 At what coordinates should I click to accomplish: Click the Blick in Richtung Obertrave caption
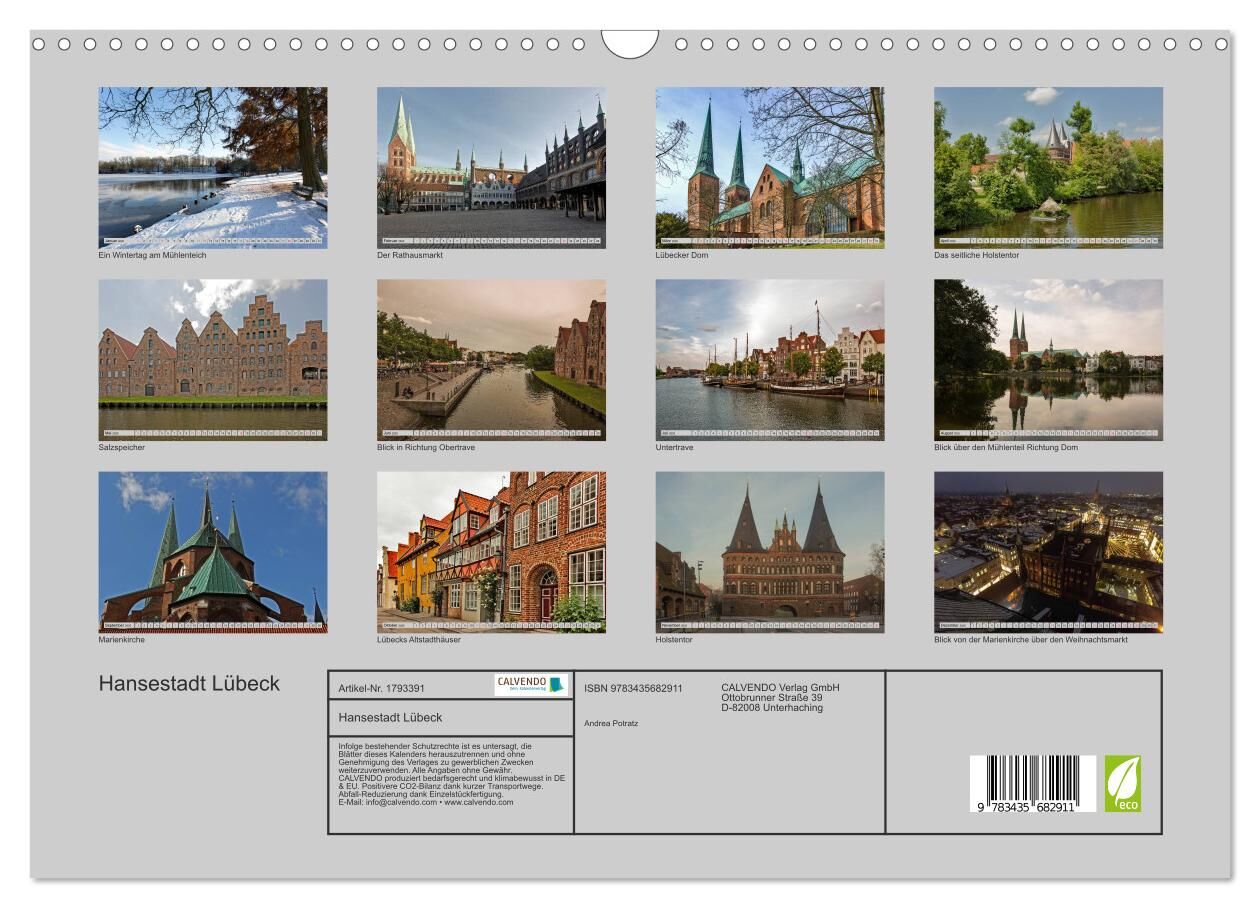(426, 448)
